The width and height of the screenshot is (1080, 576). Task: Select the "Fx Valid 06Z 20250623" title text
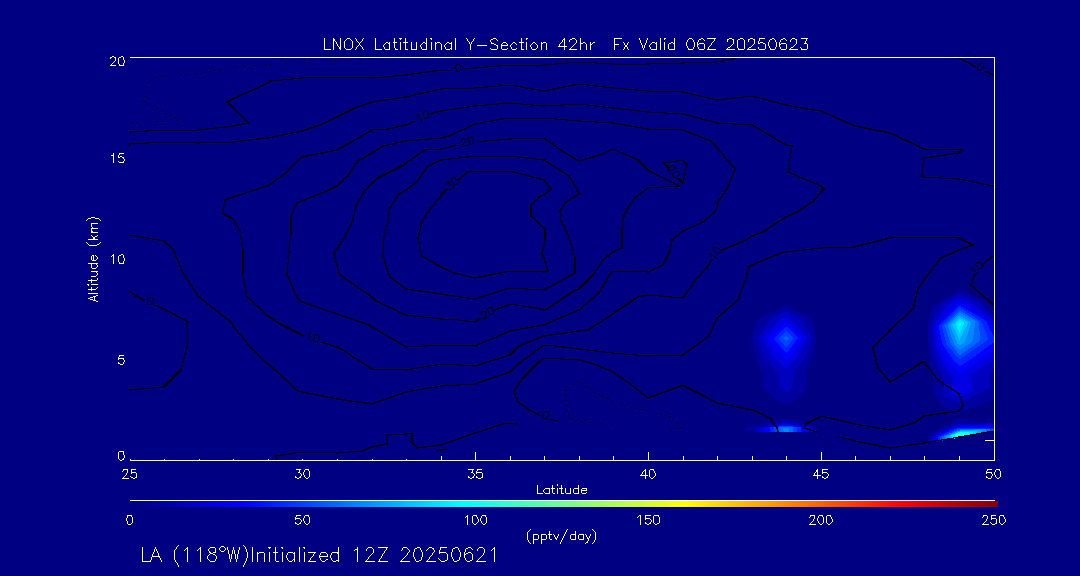711,45
